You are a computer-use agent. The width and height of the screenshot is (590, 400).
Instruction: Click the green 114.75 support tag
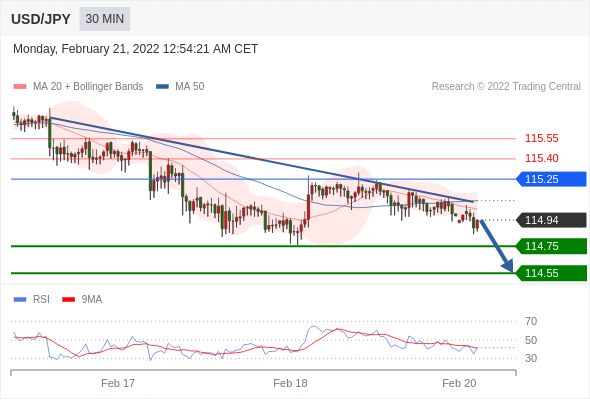551,246
